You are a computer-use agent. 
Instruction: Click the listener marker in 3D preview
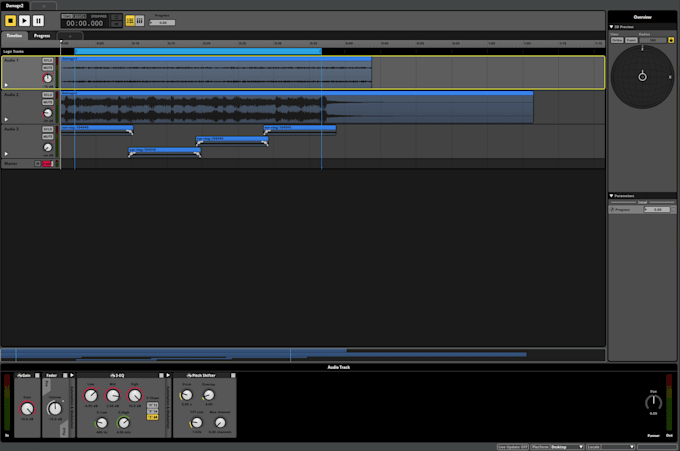(642, 77)
